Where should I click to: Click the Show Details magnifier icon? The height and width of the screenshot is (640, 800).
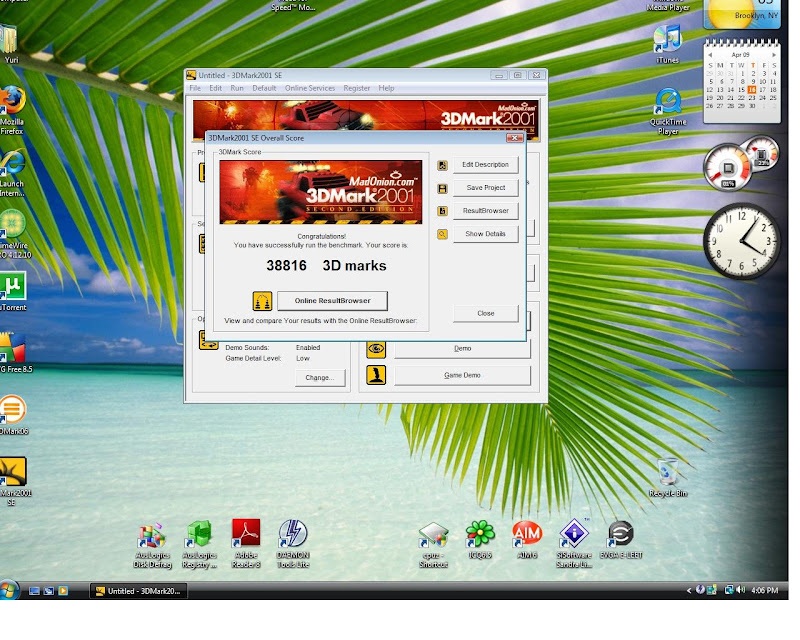pyautogui.click(x=442, y=234)
